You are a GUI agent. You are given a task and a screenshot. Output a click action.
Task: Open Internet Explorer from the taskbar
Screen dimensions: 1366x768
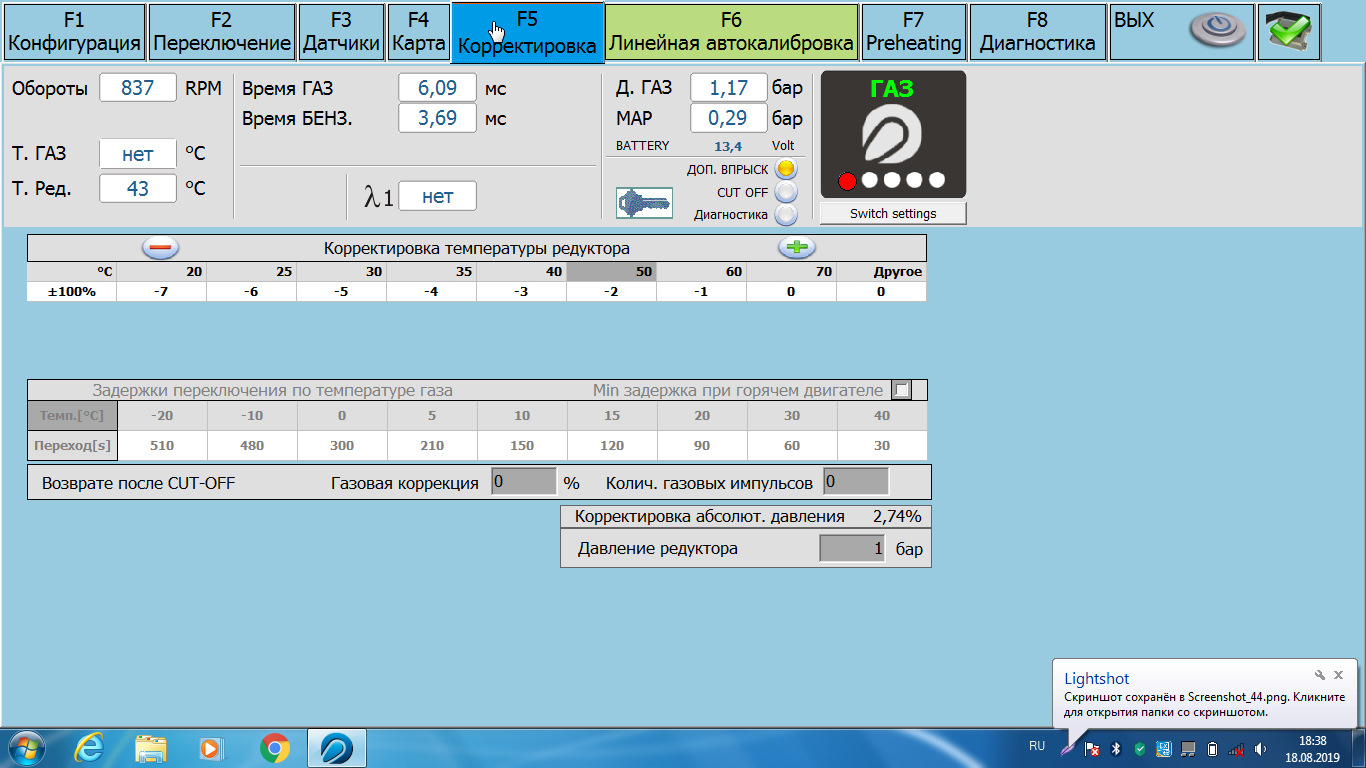click(x=89, y=747)
